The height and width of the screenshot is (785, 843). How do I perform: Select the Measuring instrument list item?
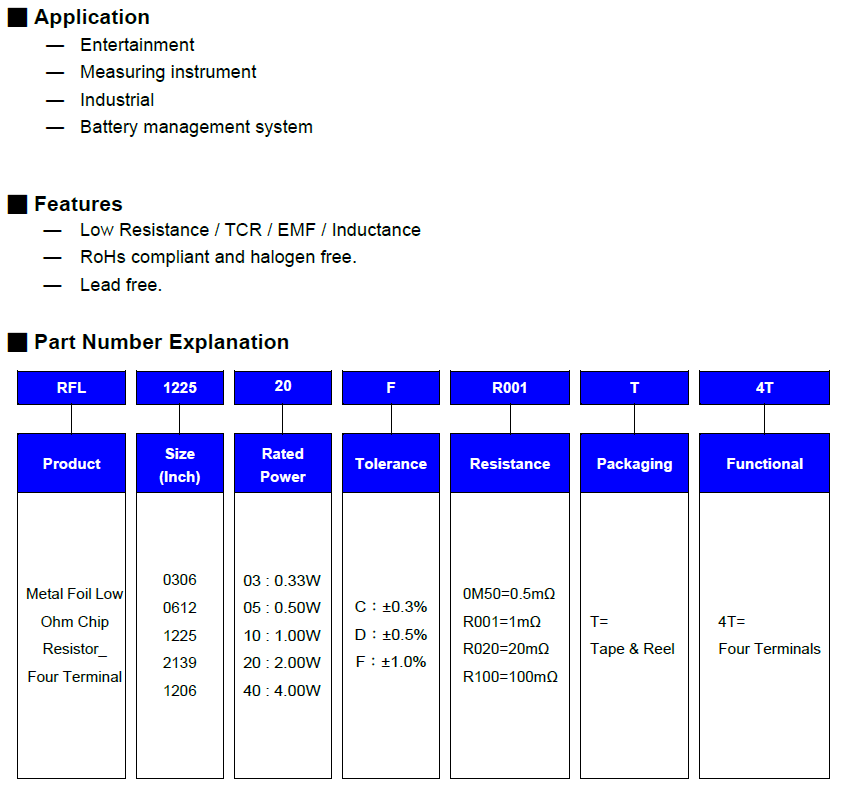point(168,72)
